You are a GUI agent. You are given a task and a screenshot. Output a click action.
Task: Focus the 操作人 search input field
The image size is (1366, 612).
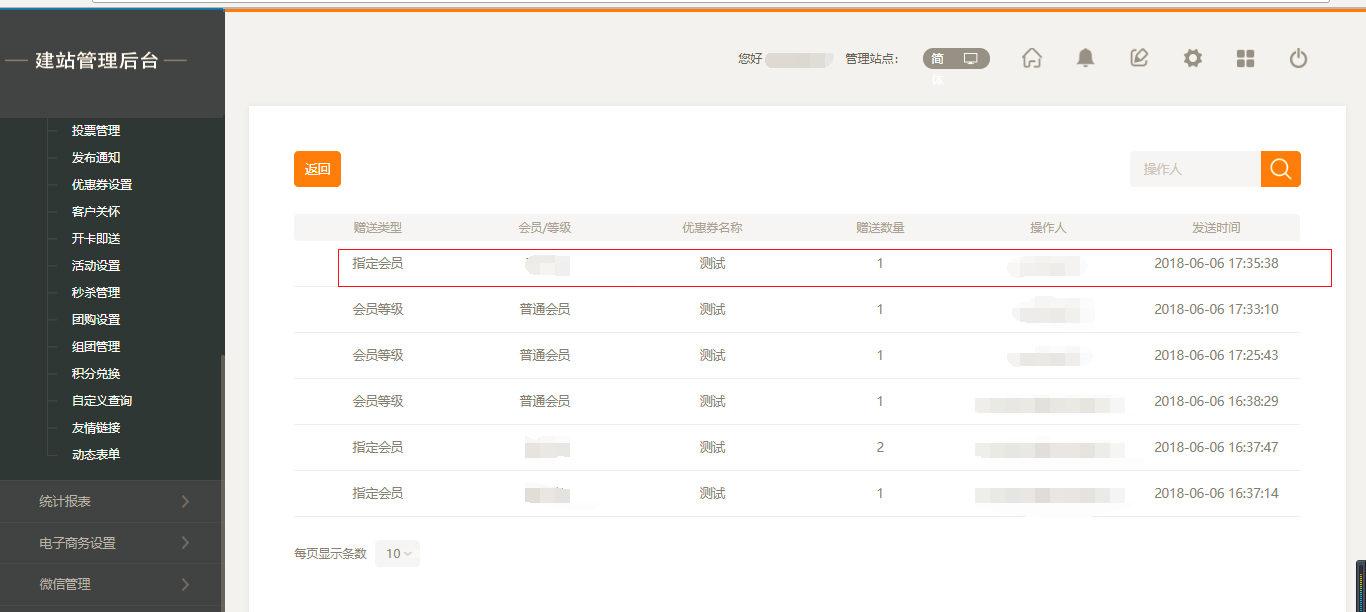[1194, 169]
